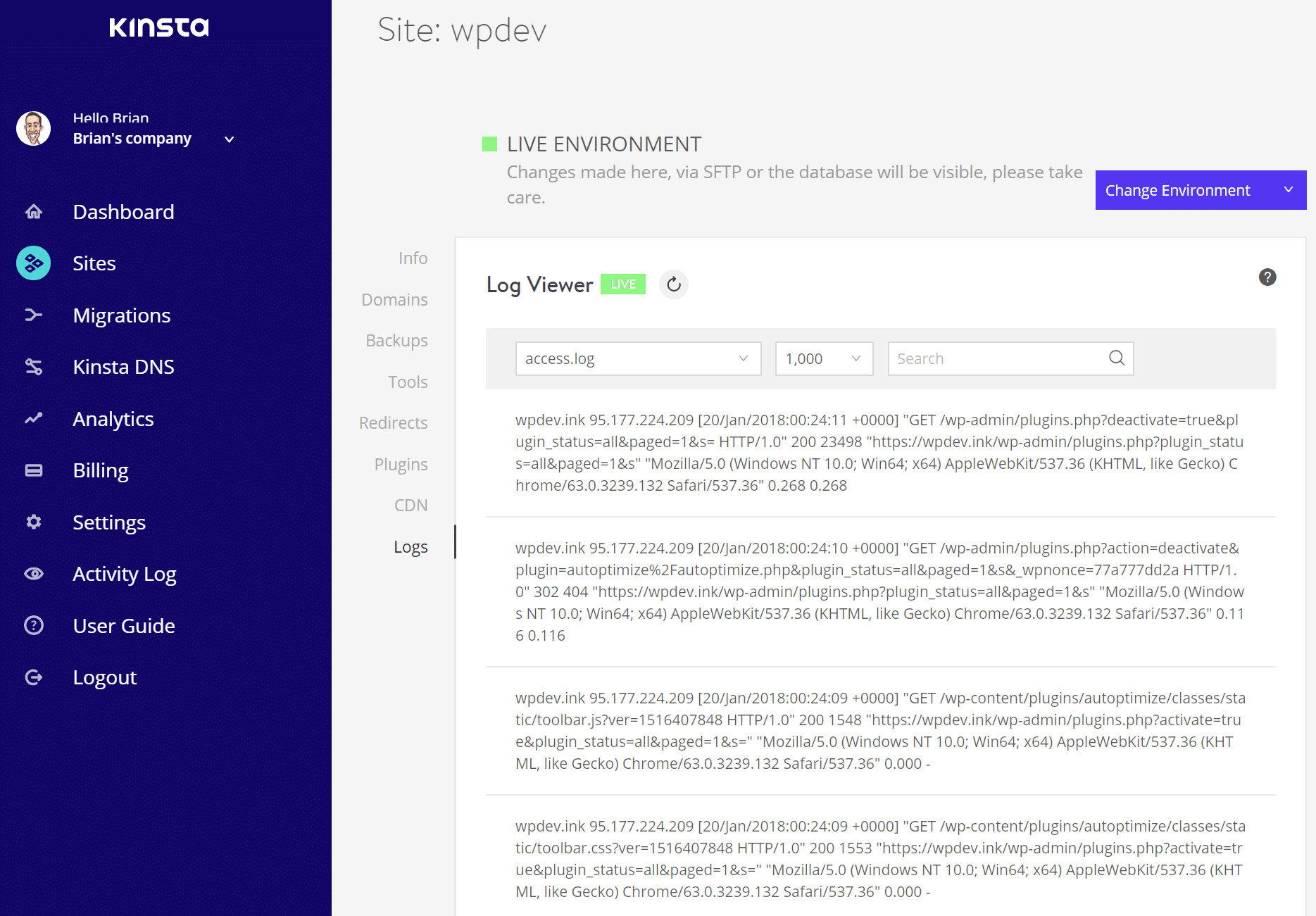Click the Kinsta DNS icon

(34, 367)
